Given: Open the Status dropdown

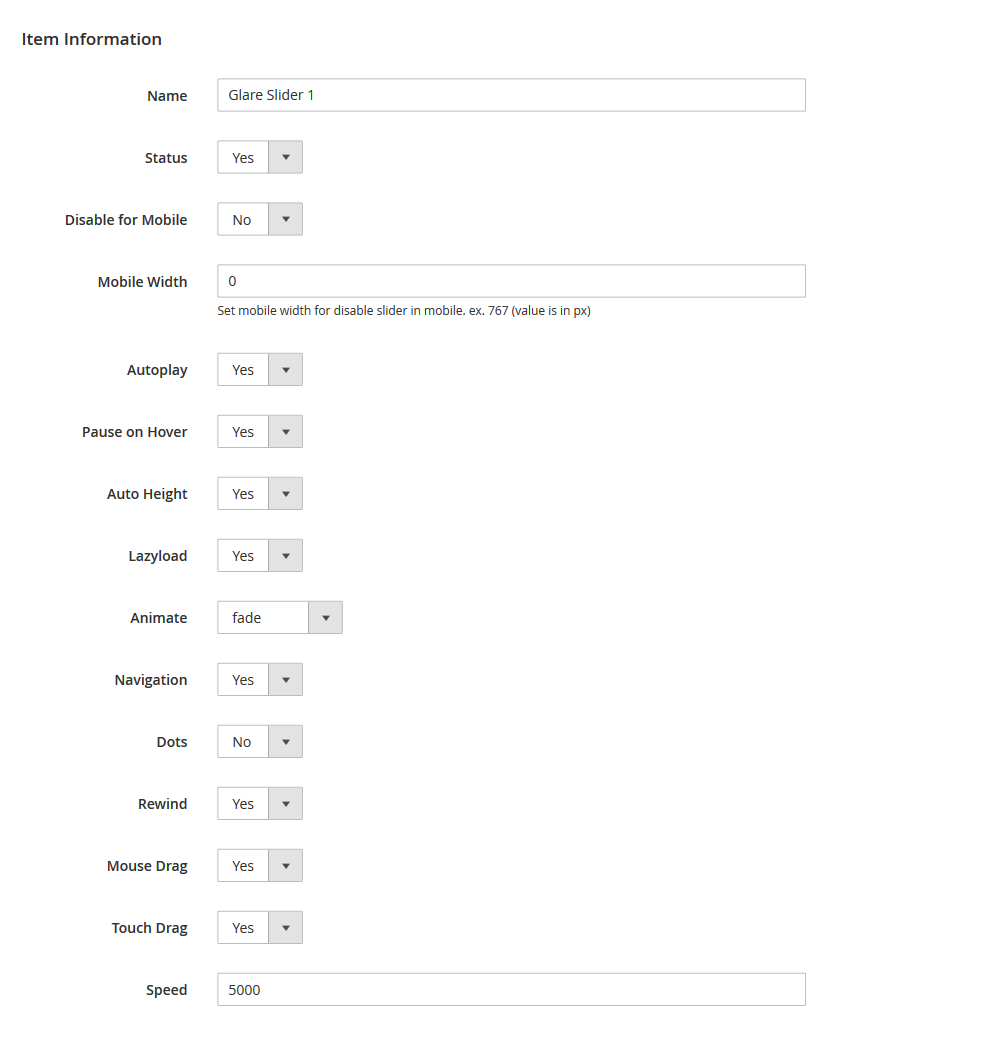Looking at the screenshot, I should click(259, 158).
